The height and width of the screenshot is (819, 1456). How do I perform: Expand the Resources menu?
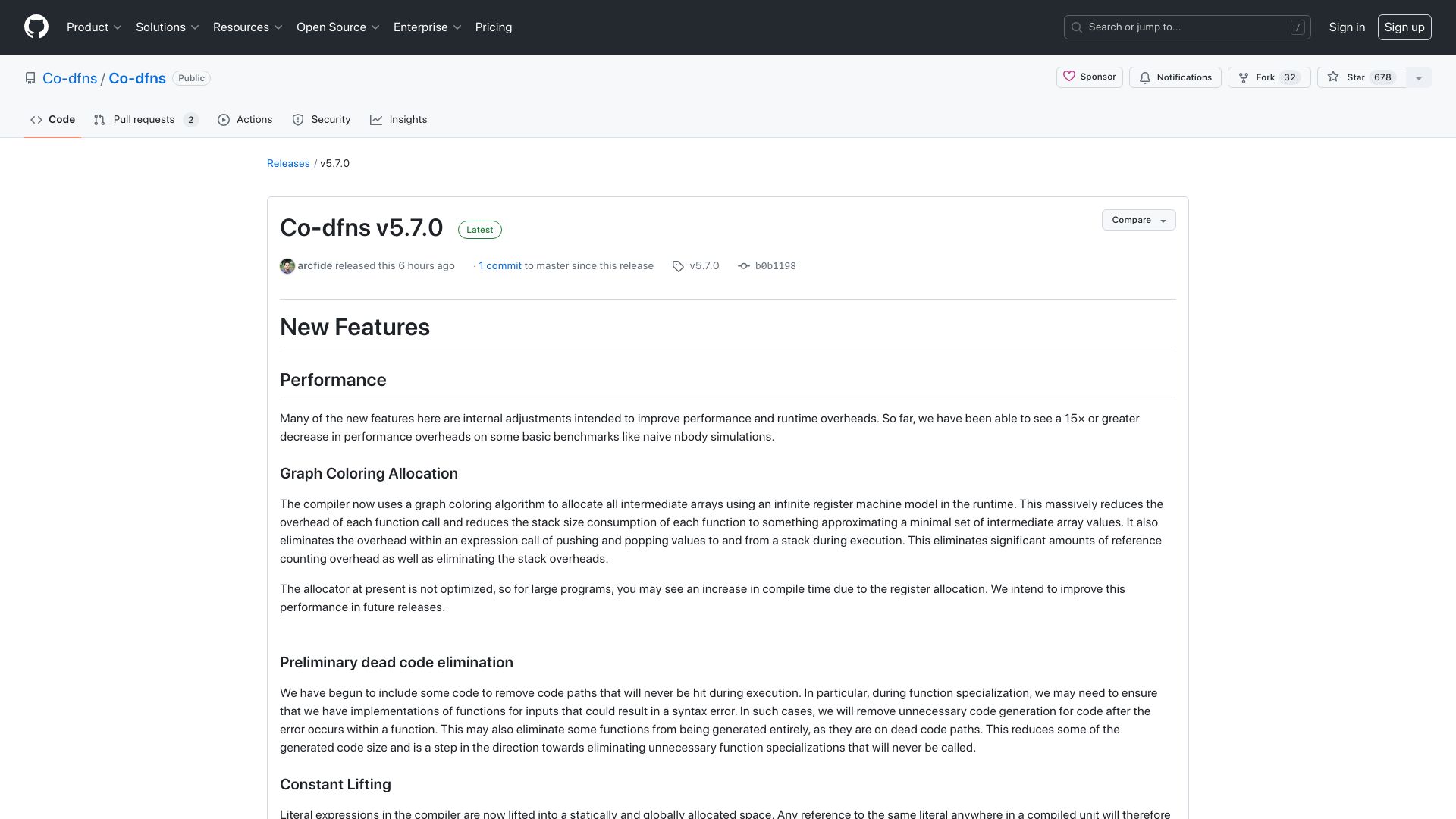pos(248,27)
